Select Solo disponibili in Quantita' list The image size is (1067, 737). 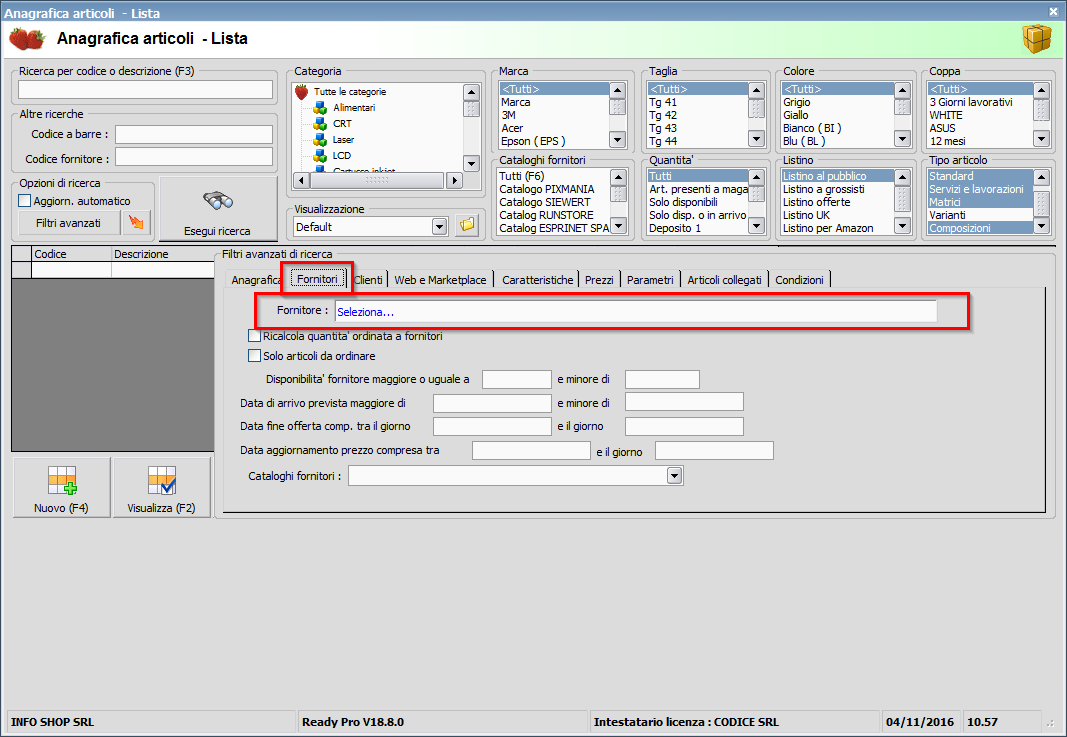683,202
